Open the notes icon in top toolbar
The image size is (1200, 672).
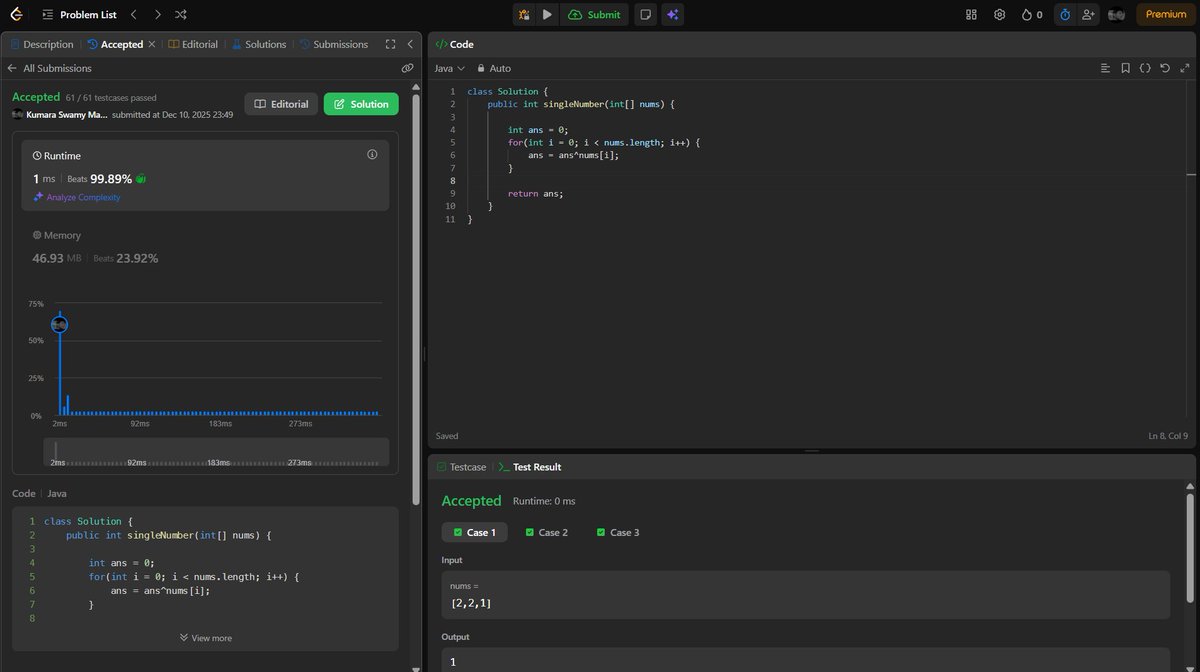pyautogui.click(x=646, y=14)
